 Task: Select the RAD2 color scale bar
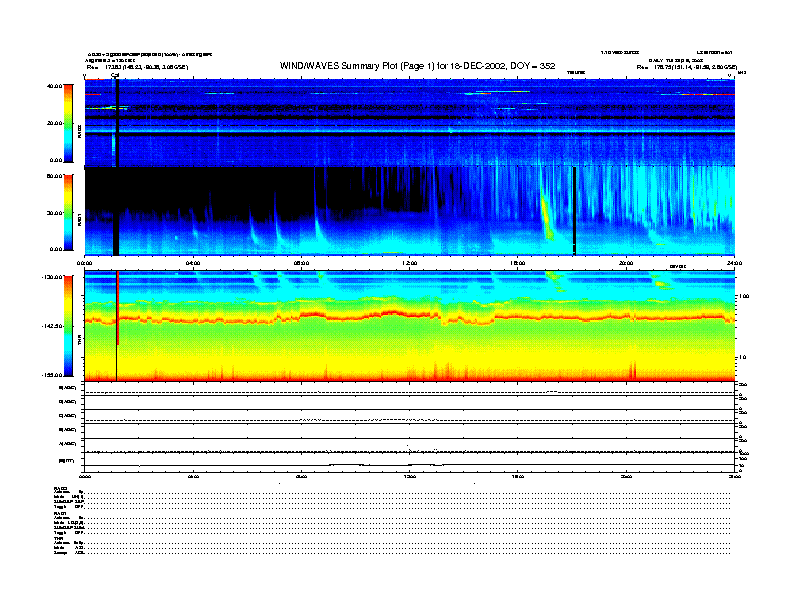[68, 123]
